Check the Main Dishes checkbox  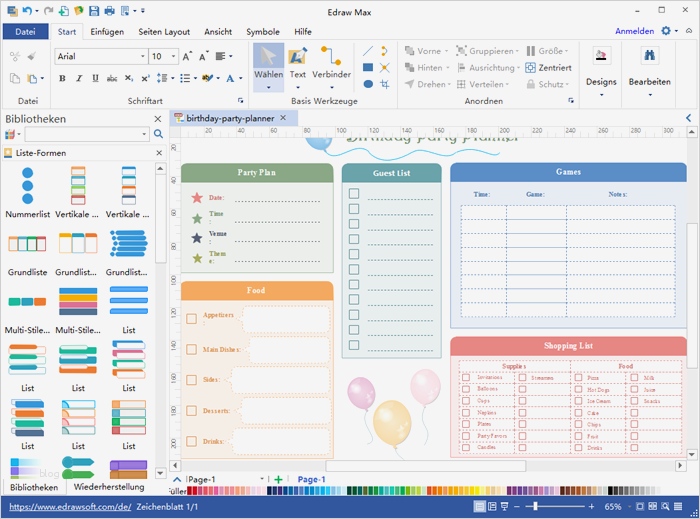pyautogui.click(x=192, y=349)
